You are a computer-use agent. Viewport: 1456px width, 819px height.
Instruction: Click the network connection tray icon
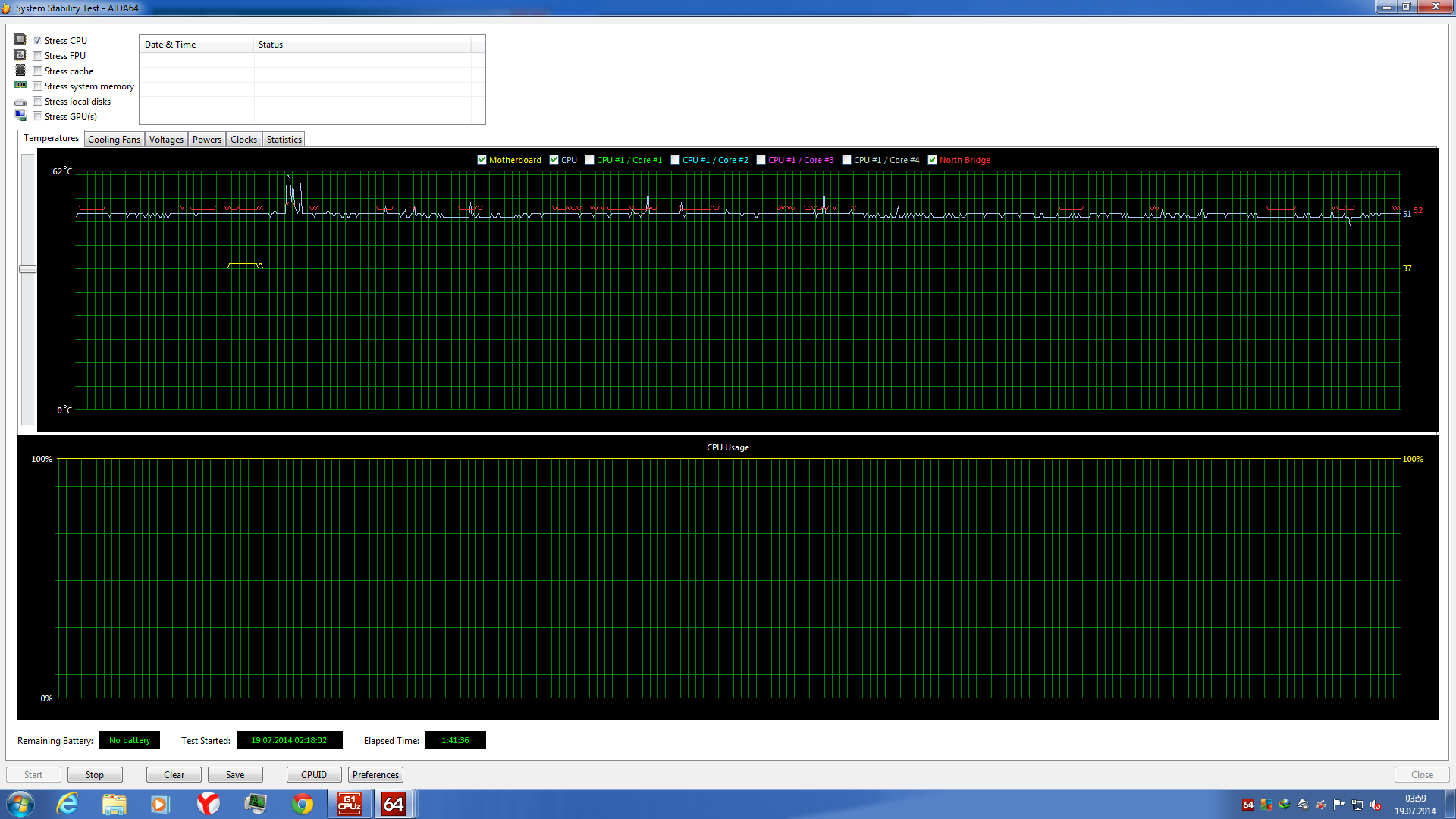(x=1357, y=805)
